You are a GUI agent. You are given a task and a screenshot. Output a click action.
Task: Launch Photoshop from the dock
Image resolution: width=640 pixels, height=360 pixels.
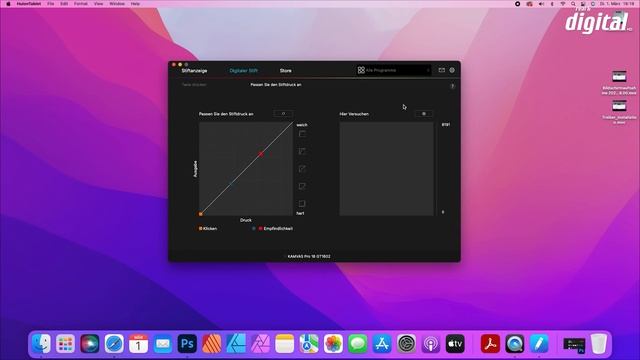tap(187, 344)
